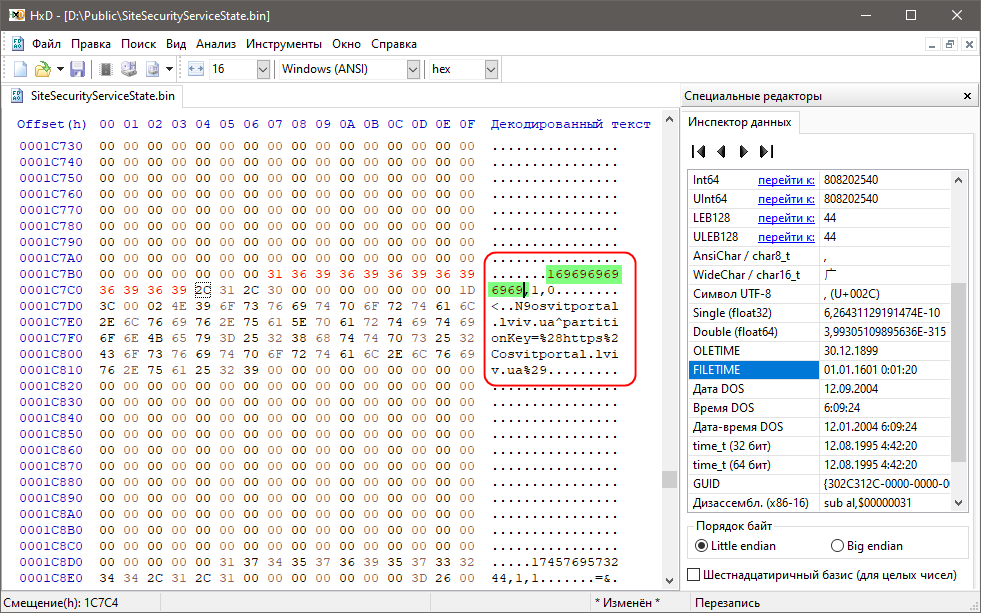Close the inner document window
981x613 pixels.
coord(968,44)
